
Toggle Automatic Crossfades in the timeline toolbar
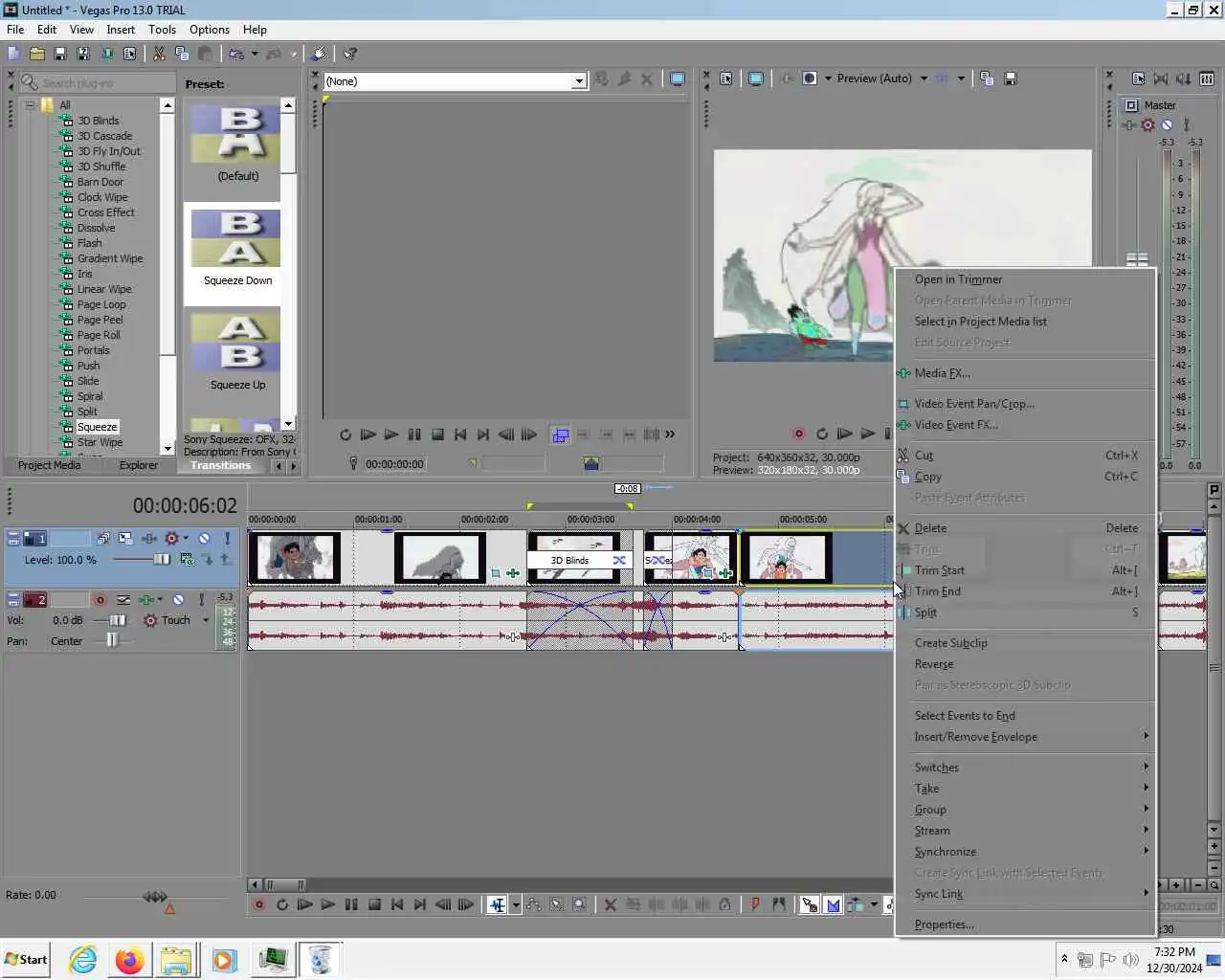coord(833,904)
